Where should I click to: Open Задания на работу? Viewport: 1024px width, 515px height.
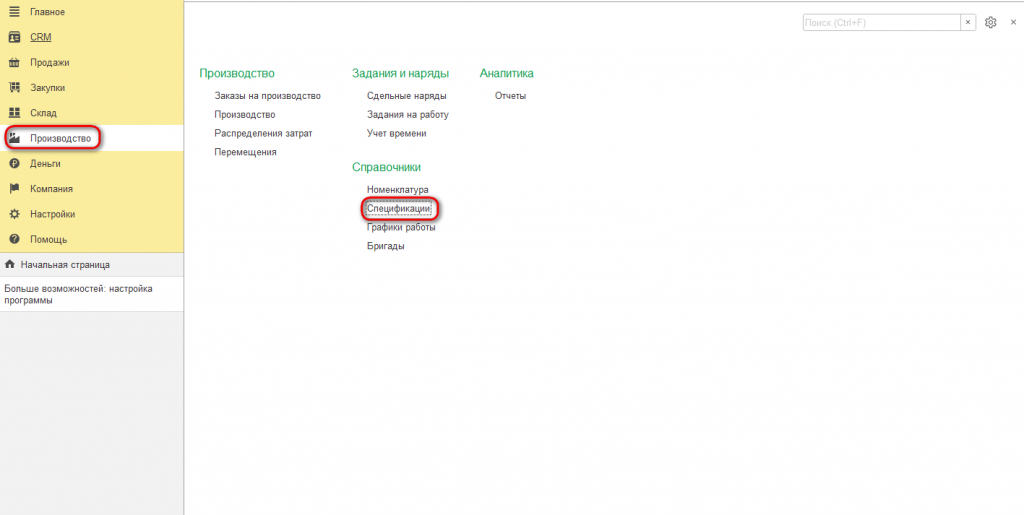[408, 114]
